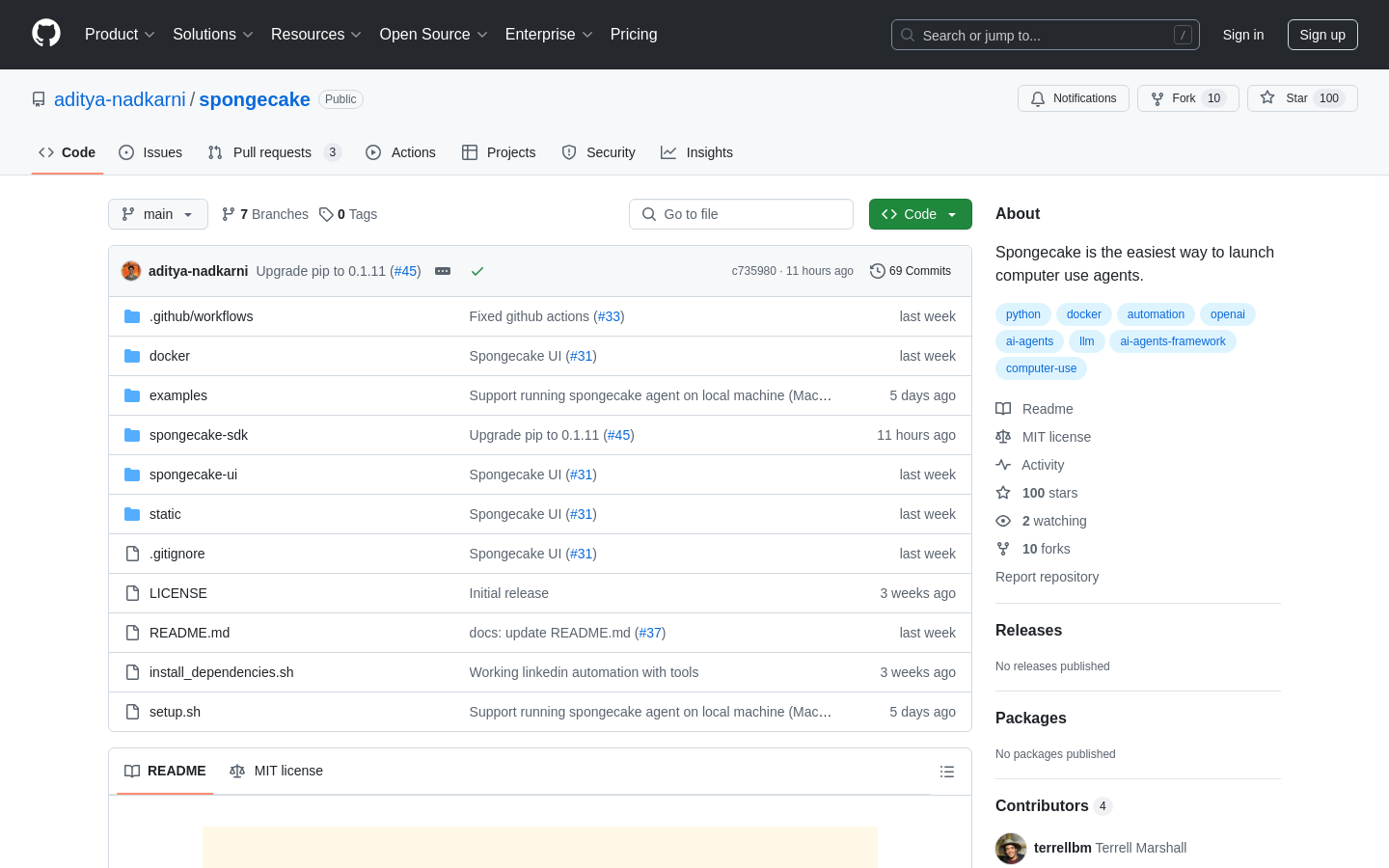Show commit status green checkmark details
Image resolution: width=1389 pixels, height=868 pixels.
click(477, 271)
